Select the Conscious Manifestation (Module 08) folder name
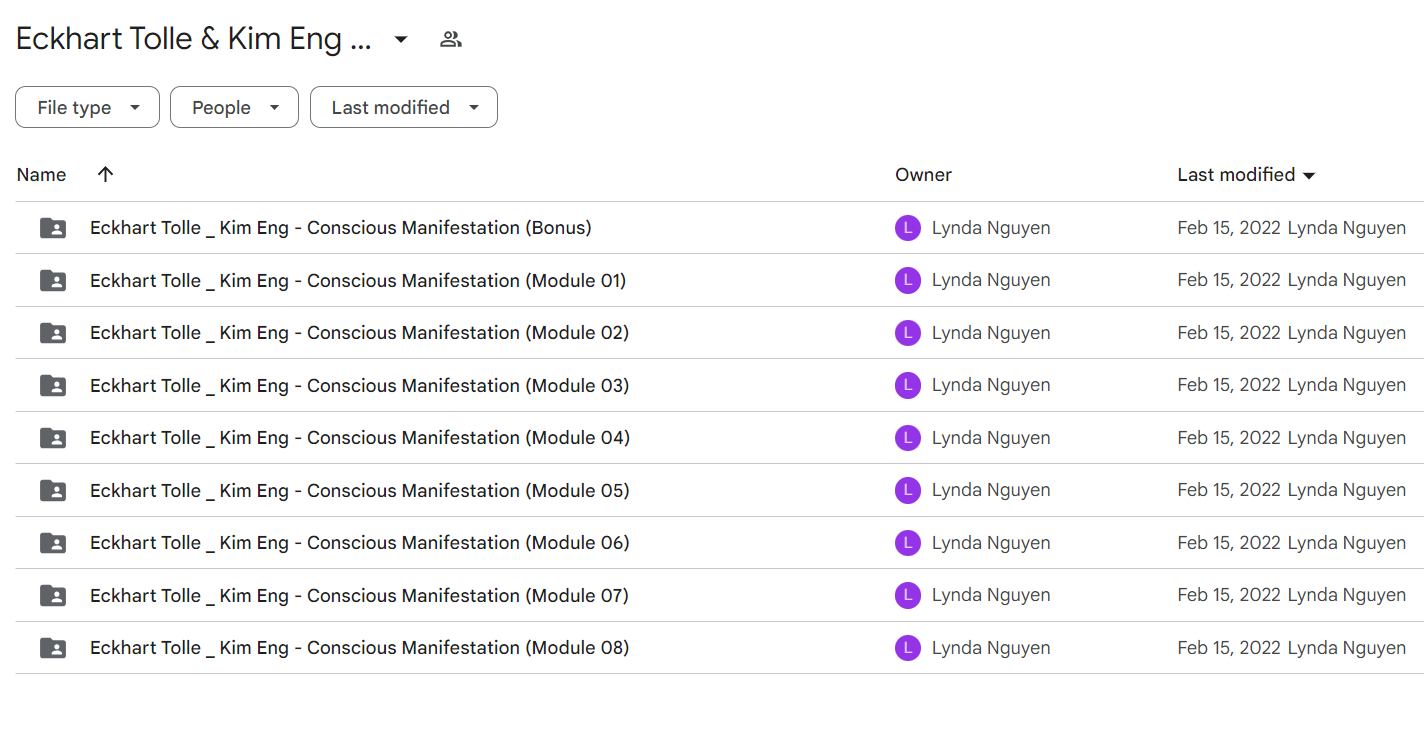The image size is (1424, 731). (x=360, y=648)
